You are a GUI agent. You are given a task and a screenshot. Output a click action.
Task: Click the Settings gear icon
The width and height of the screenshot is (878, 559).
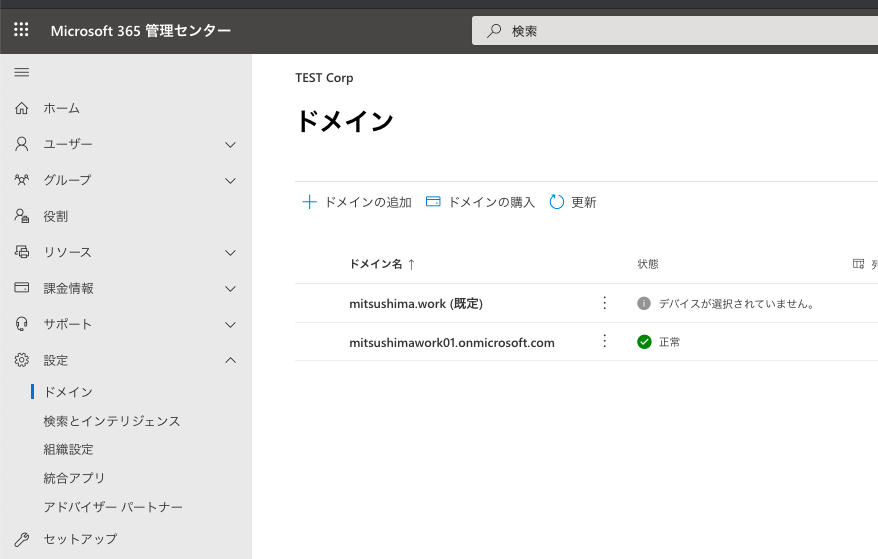click(x=21, y=360)
